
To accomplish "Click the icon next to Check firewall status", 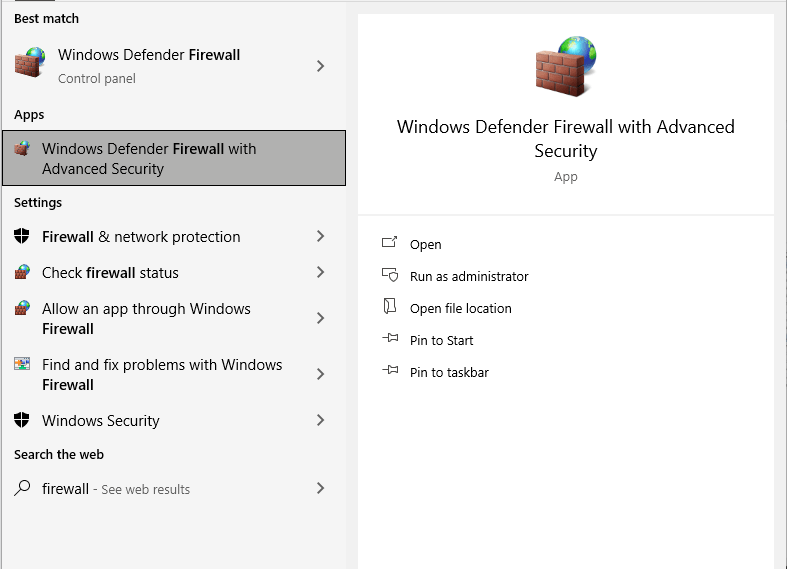I will tap(22, 273).
